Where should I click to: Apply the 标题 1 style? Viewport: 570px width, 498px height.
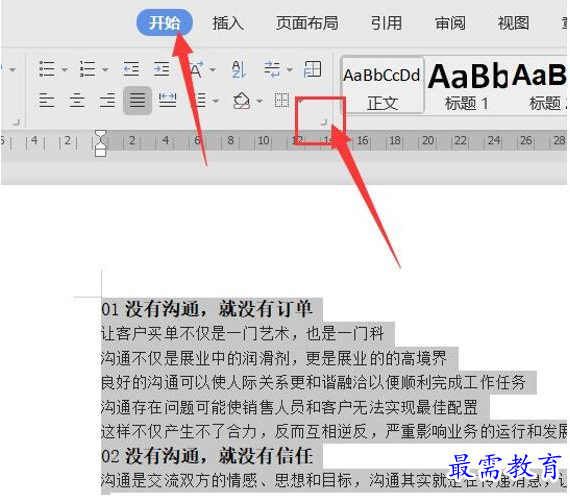(x=467, y=86)
